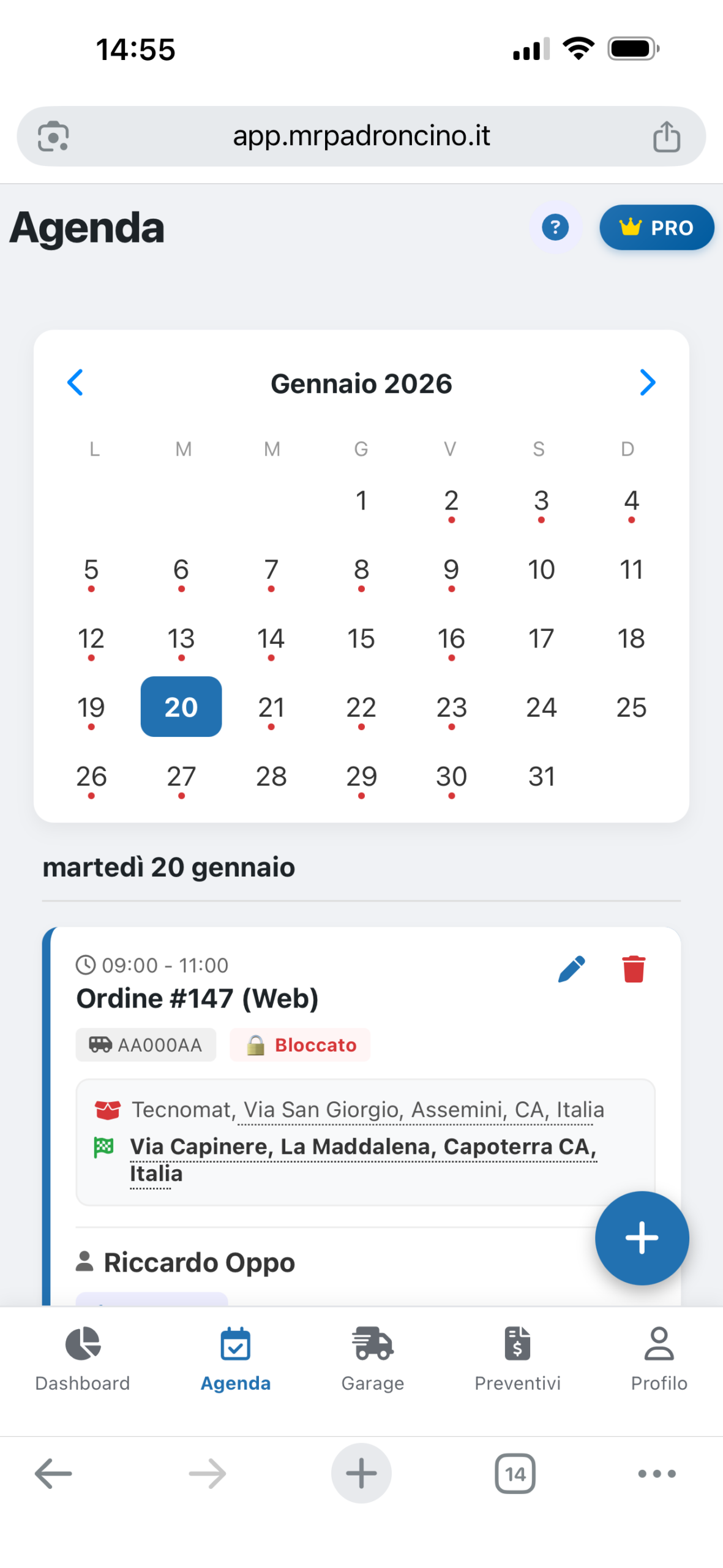The height and width of the screenshot is (1568, 723).
Task: Open the help question mark icon
Action: pyautogui.click(x=555, y=228)
